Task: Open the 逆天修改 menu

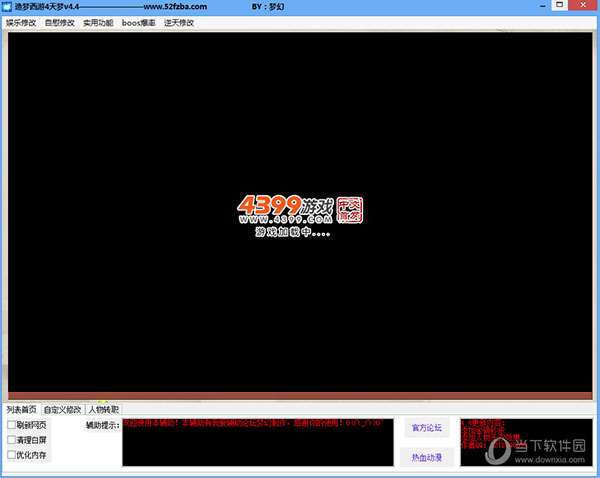Action: pyautogui.click(x=179, y=23)
